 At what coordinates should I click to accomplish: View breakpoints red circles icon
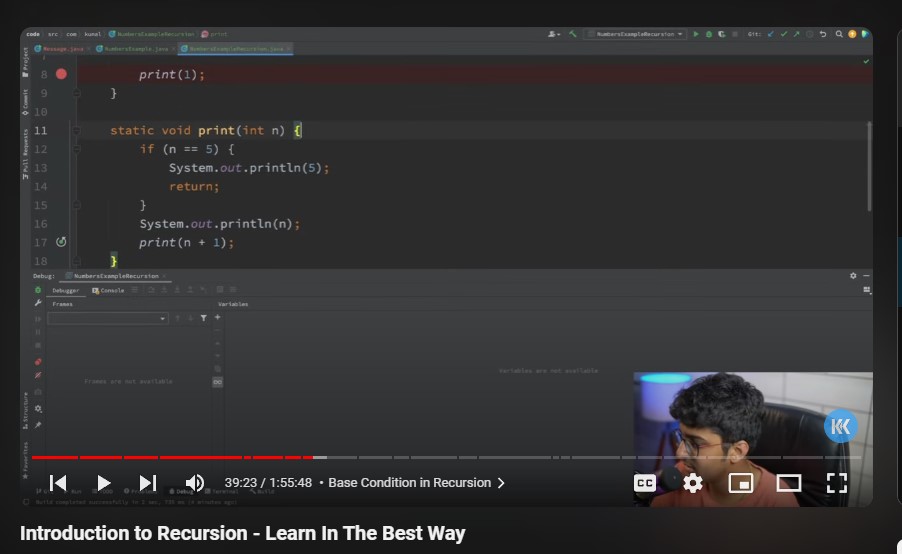(38, 362)
